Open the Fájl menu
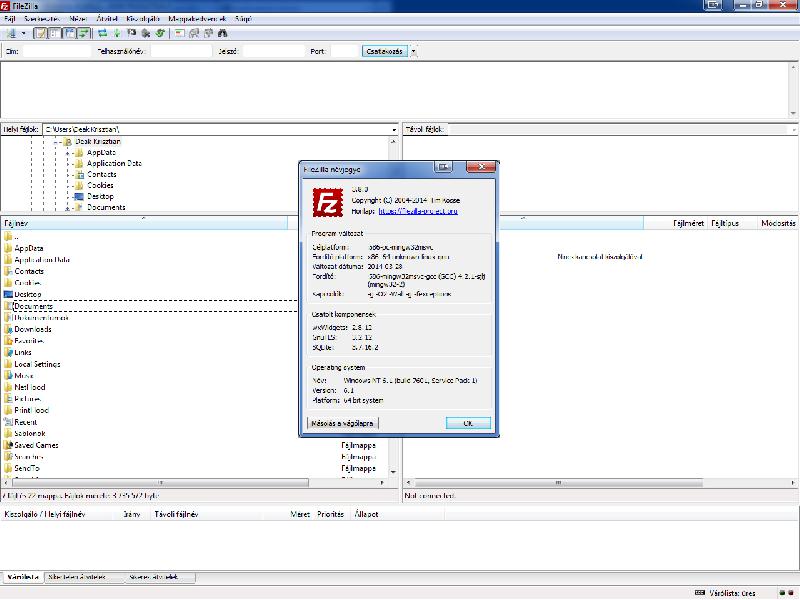800x600 pixels. coord(10,18)
